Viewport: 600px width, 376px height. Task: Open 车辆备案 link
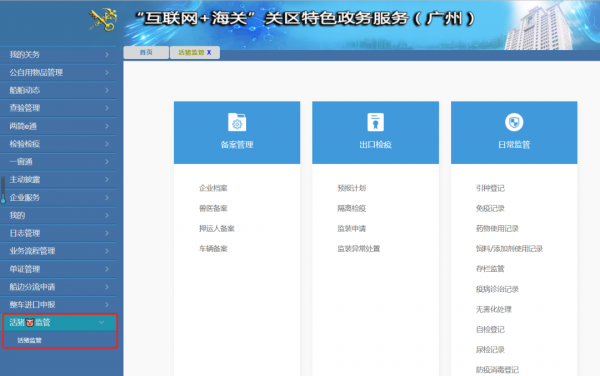coord(213,249)
